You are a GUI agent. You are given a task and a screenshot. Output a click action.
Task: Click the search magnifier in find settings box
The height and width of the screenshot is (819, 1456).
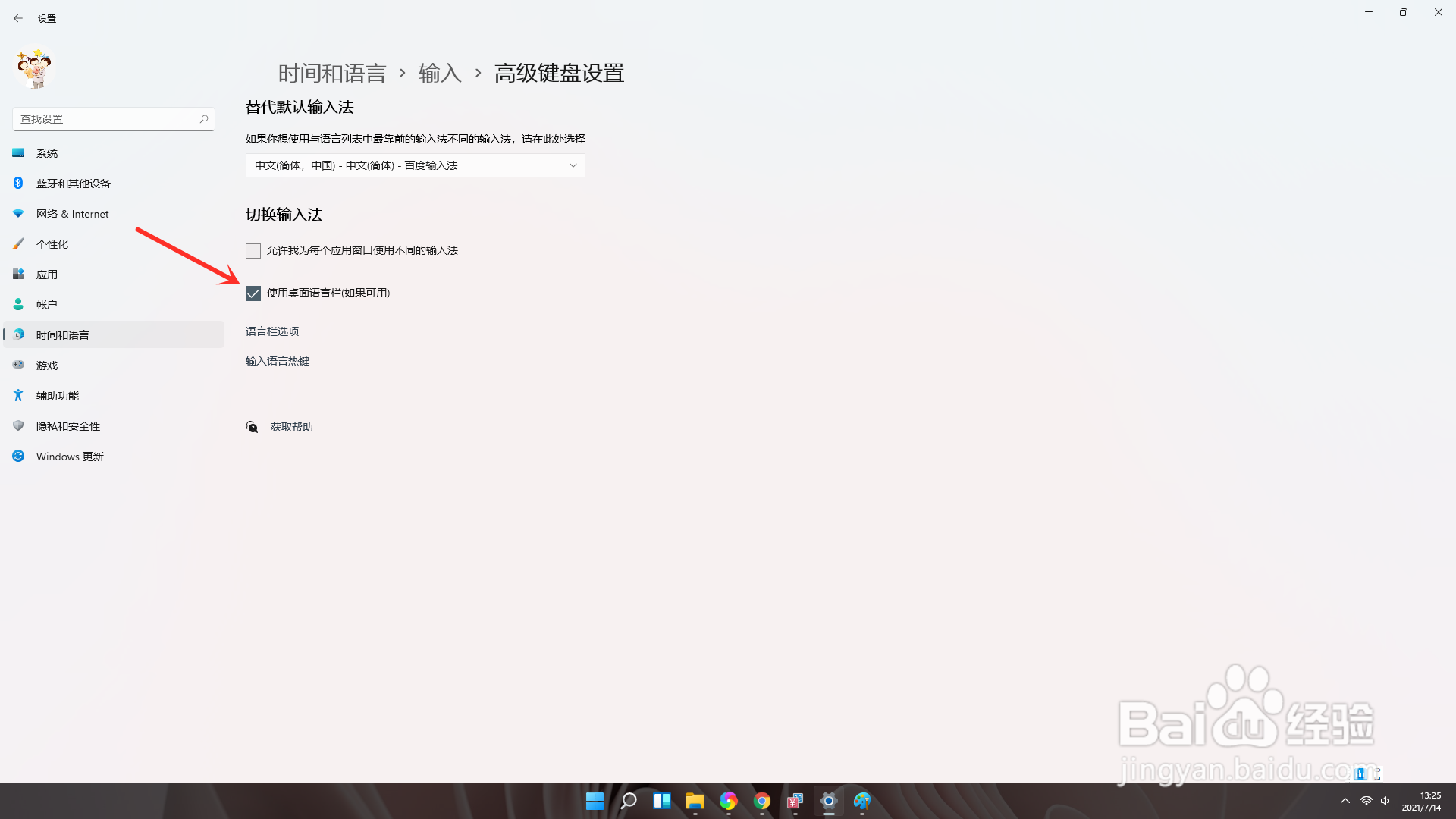[x=204, y=119]
